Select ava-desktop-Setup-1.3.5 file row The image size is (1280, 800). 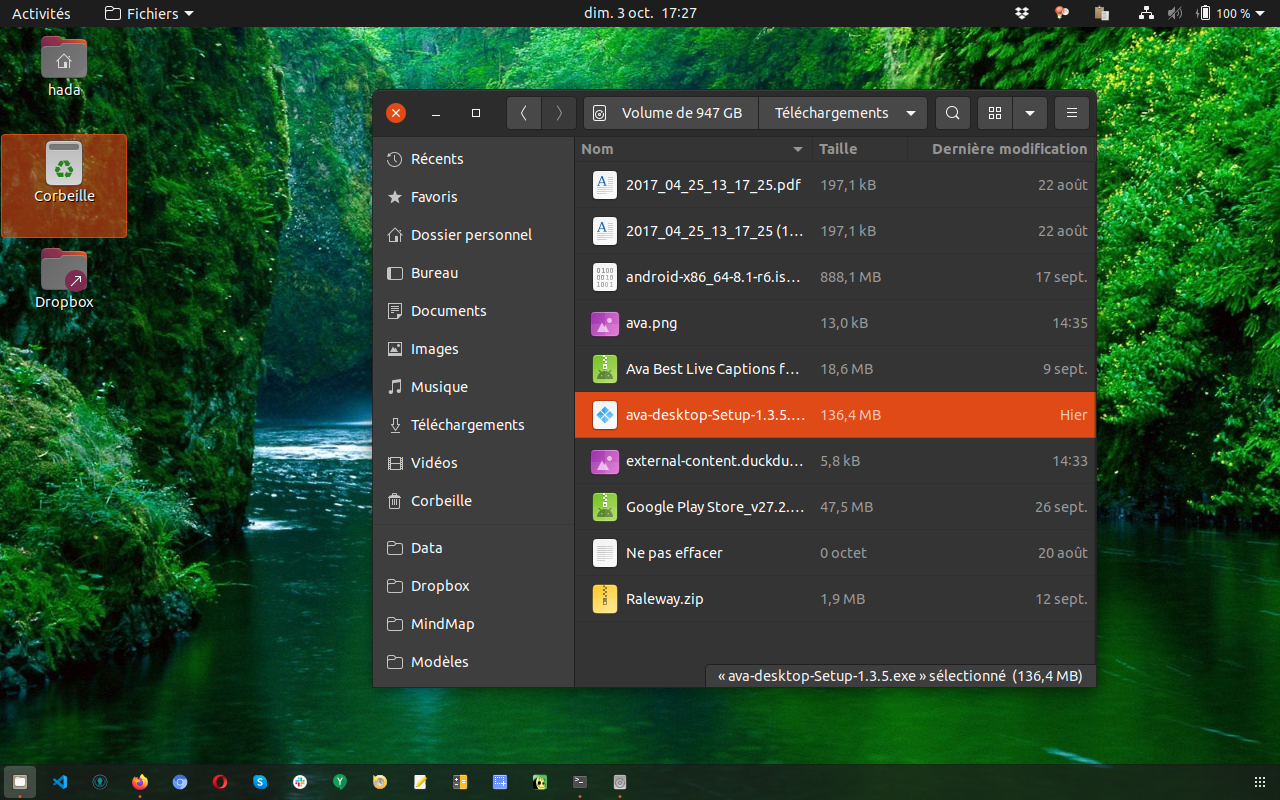(835, 415)
